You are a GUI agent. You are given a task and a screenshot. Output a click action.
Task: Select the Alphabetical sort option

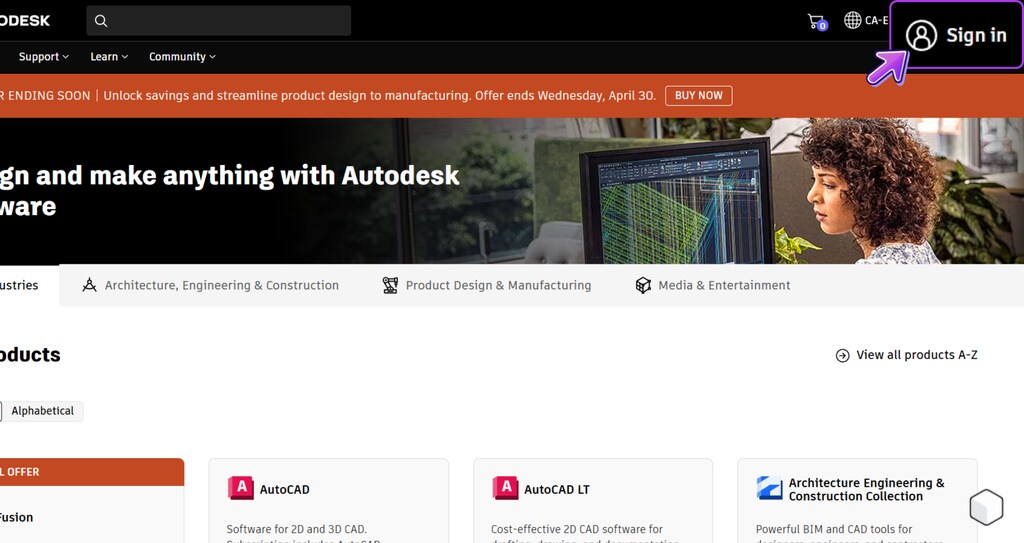[x=42, y=411]
